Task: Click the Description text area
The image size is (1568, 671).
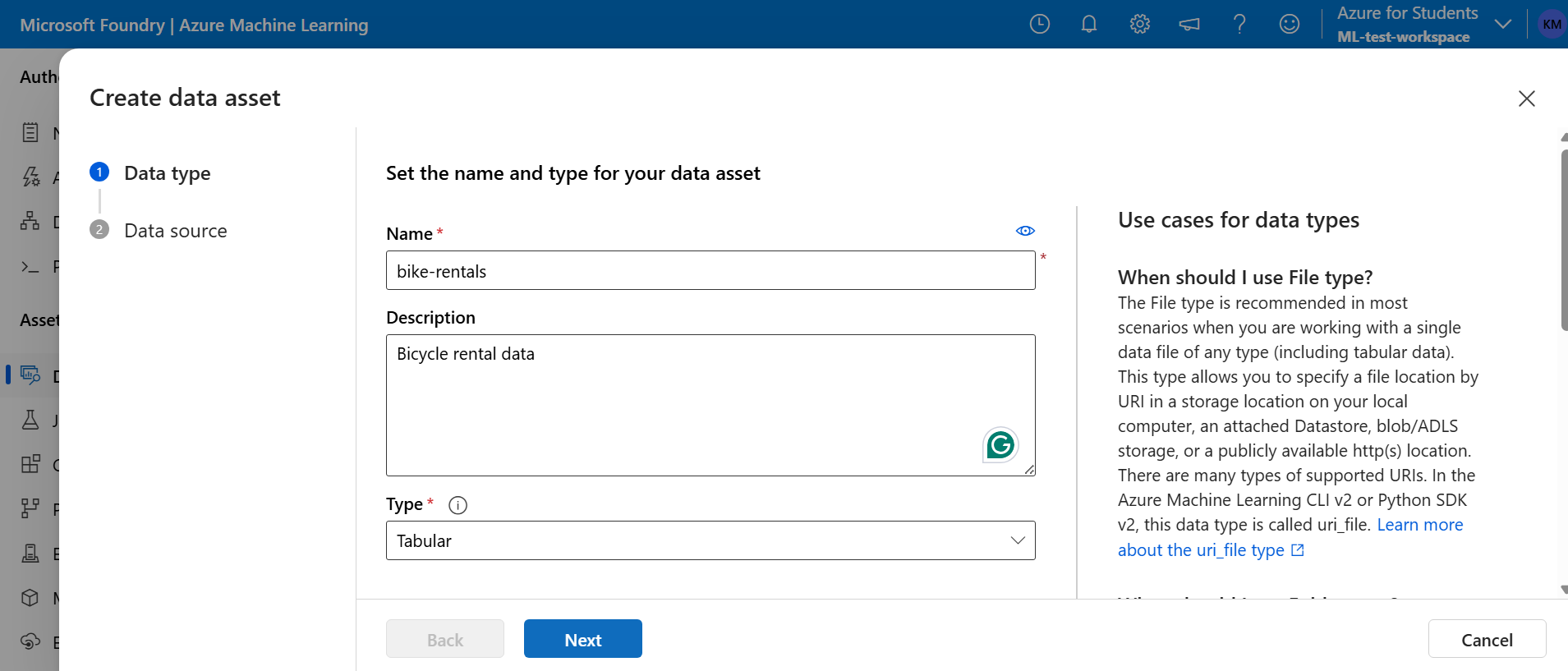Action: tap(710, 405)
